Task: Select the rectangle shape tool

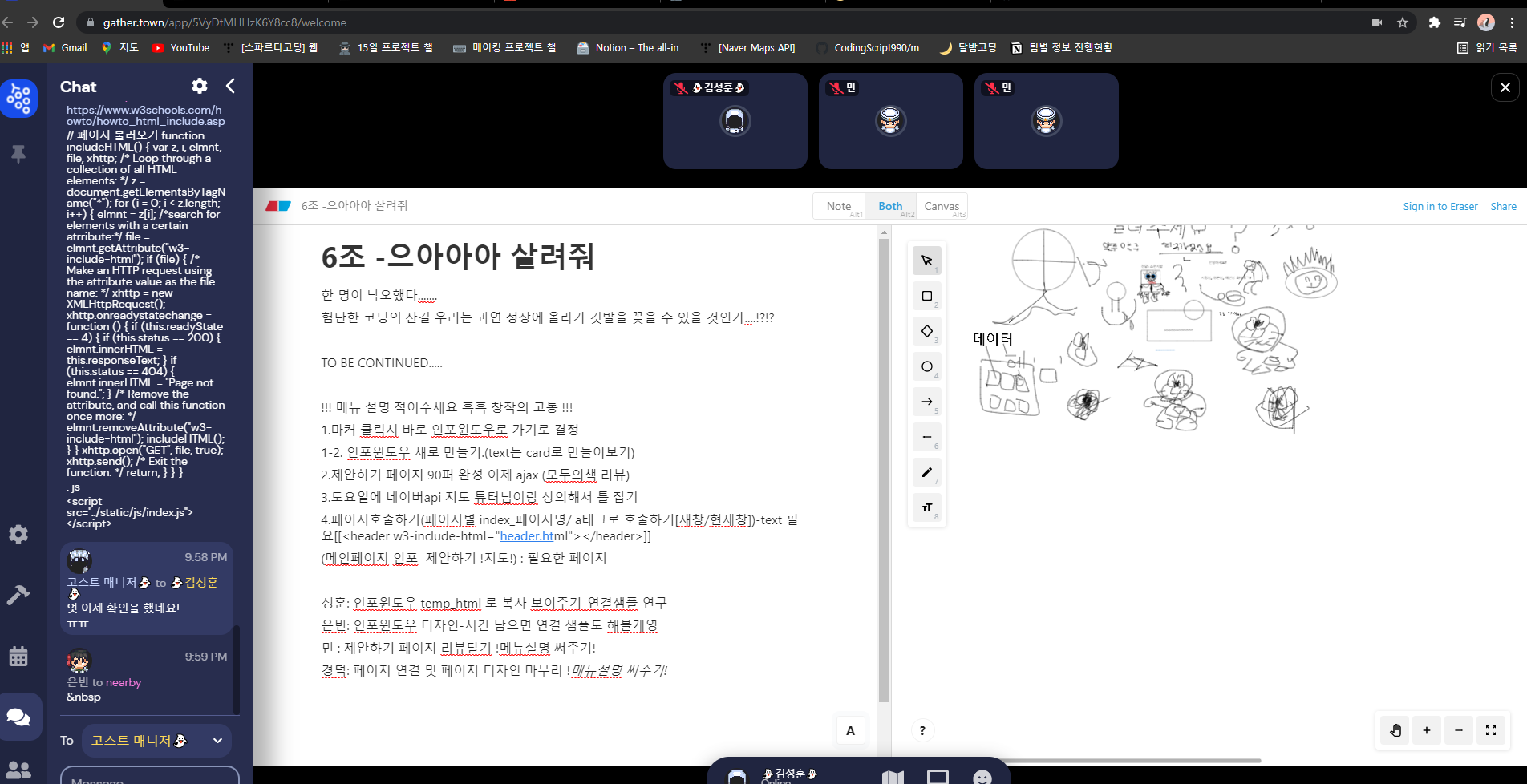Action: (x=926, y=296)
